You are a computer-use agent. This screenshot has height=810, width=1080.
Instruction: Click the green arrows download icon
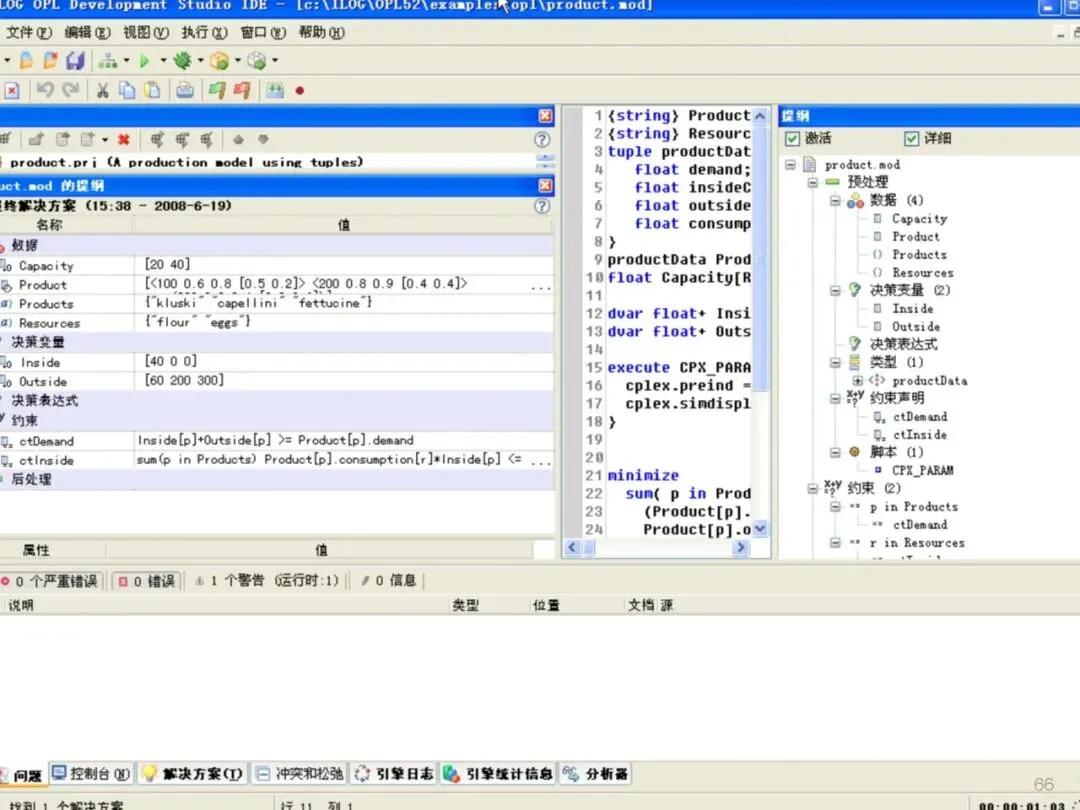pos(275,90)
